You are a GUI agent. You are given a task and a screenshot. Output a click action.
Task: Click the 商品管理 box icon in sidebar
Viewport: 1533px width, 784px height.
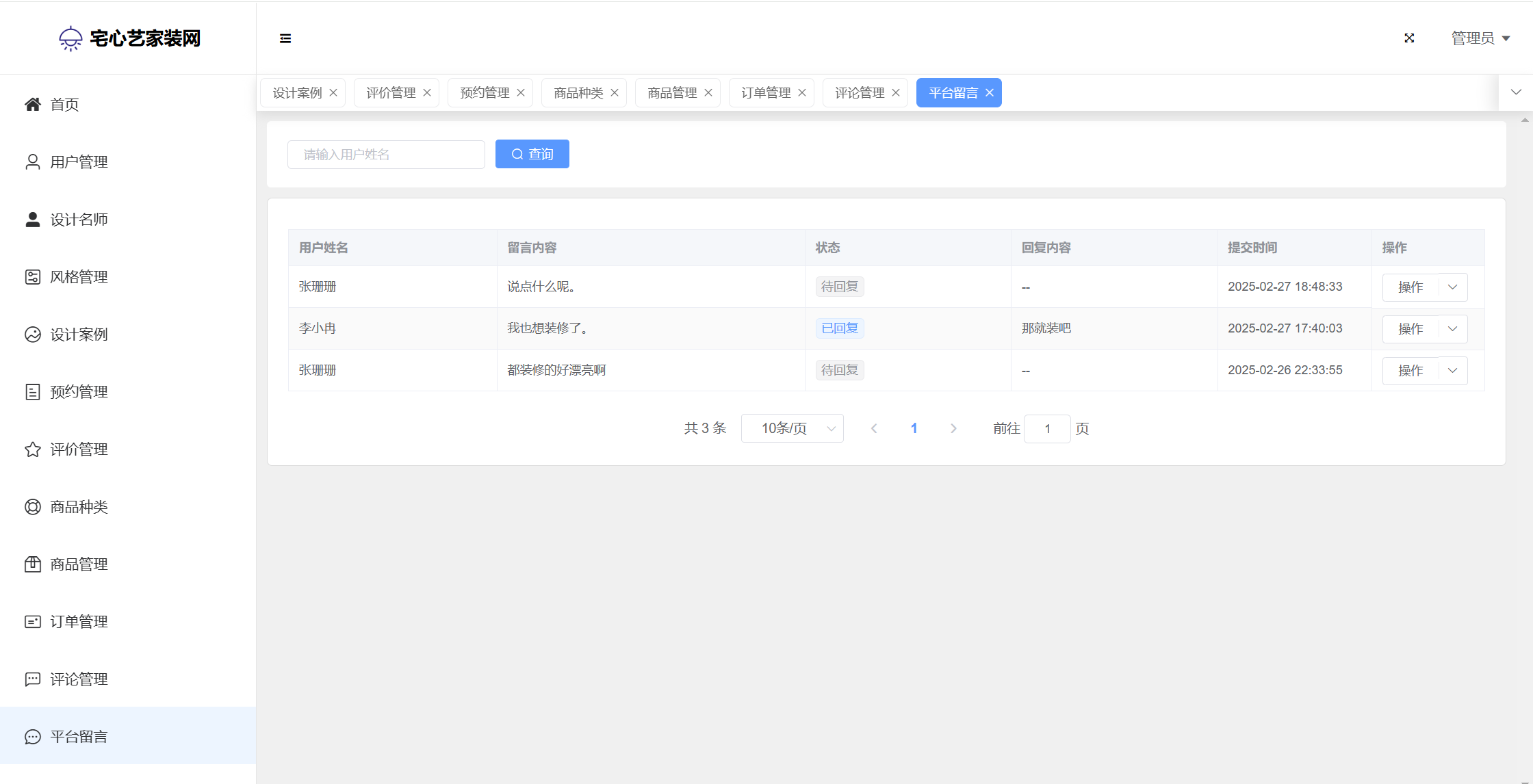(x=33, y=564)
